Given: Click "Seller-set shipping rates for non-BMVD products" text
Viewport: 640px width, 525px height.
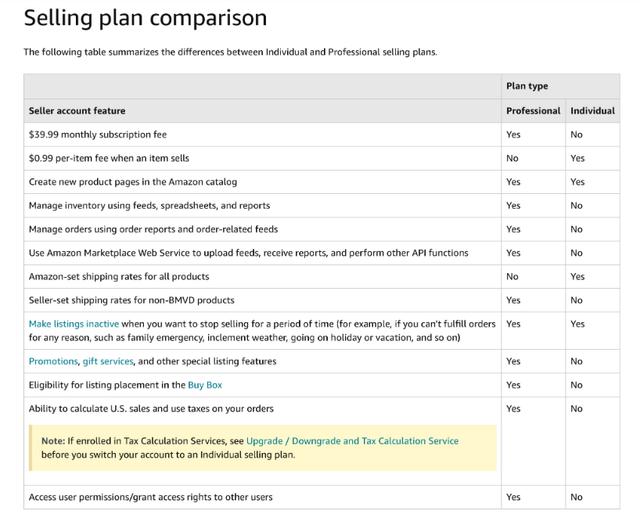Looking at the screenshot, I should click(132, 300).
